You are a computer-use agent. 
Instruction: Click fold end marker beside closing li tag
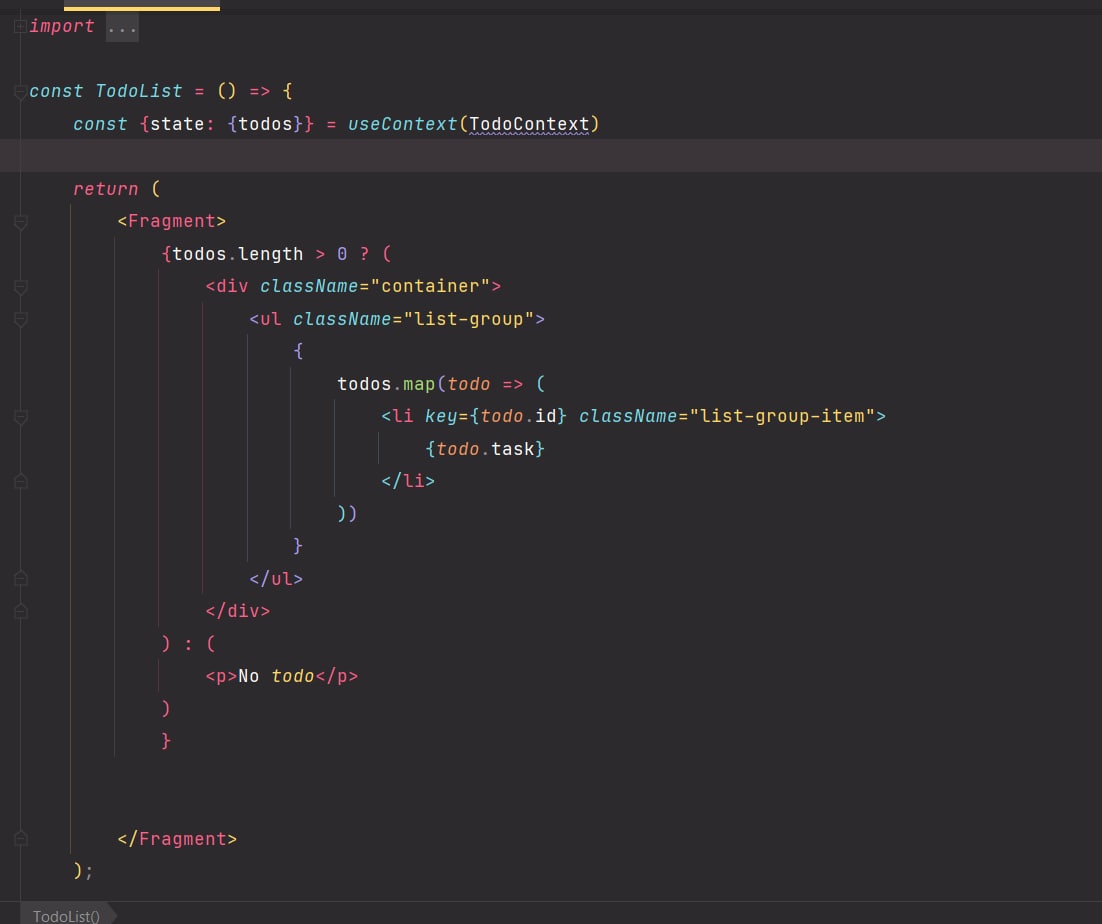(x=20, y=481)
